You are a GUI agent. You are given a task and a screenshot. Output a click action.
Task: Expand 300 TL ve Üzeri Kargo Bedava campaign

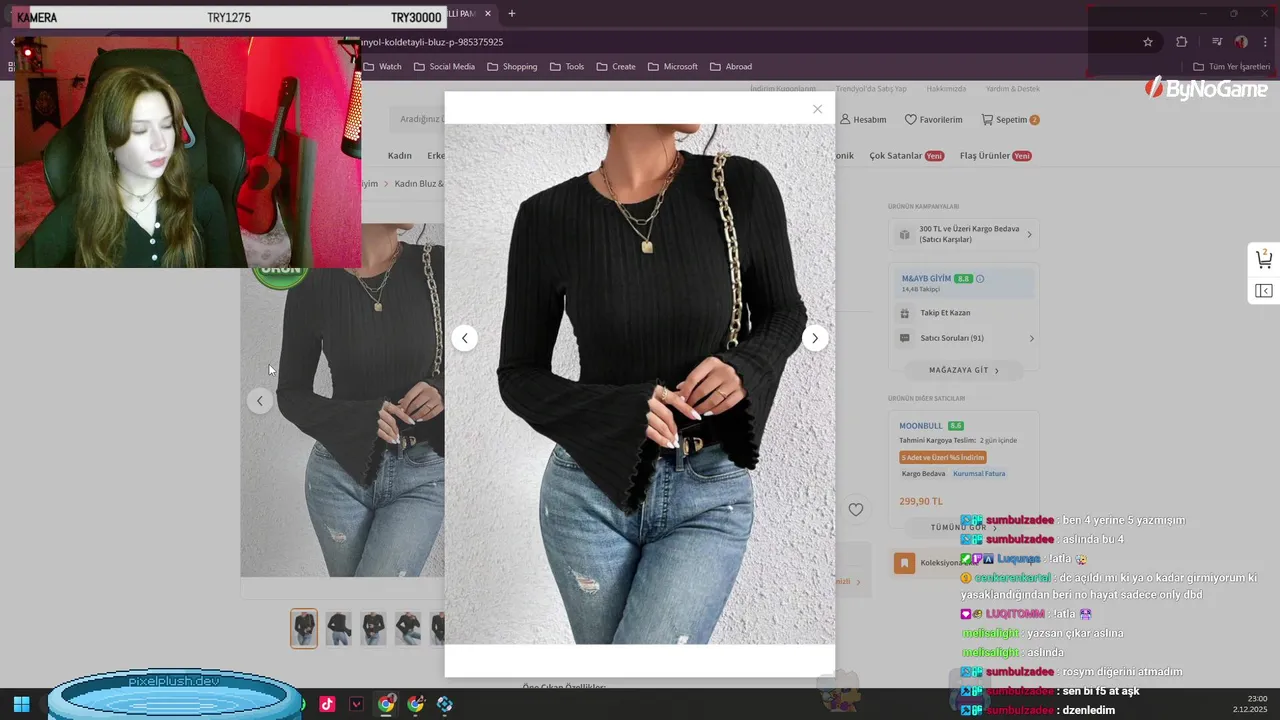coord(964,234)
